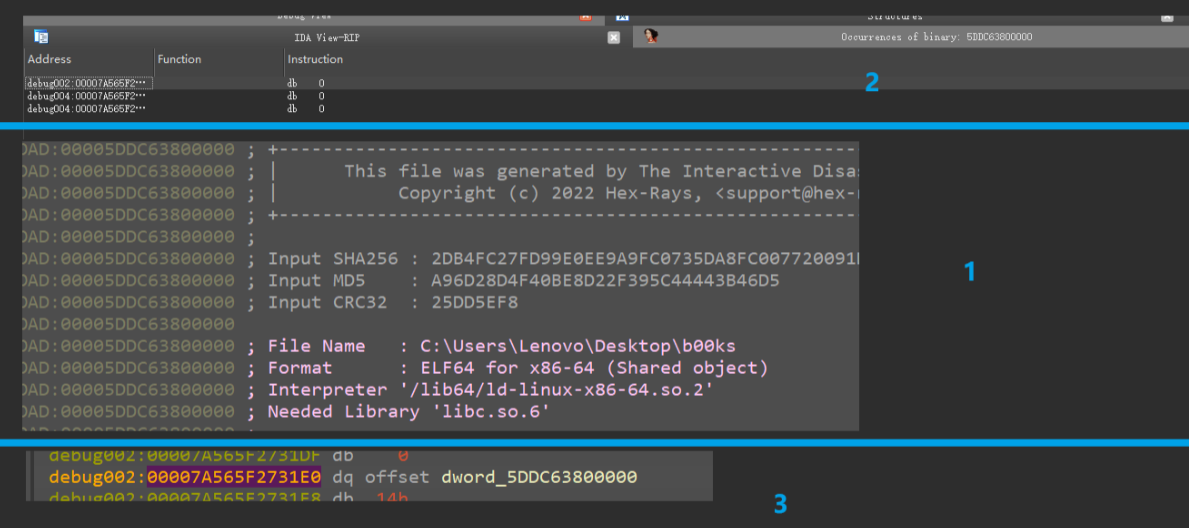Open the Occurrences of binary 5DDC63800000 tab
This screenshot has height=528, width=1189.
click(936, 37)
